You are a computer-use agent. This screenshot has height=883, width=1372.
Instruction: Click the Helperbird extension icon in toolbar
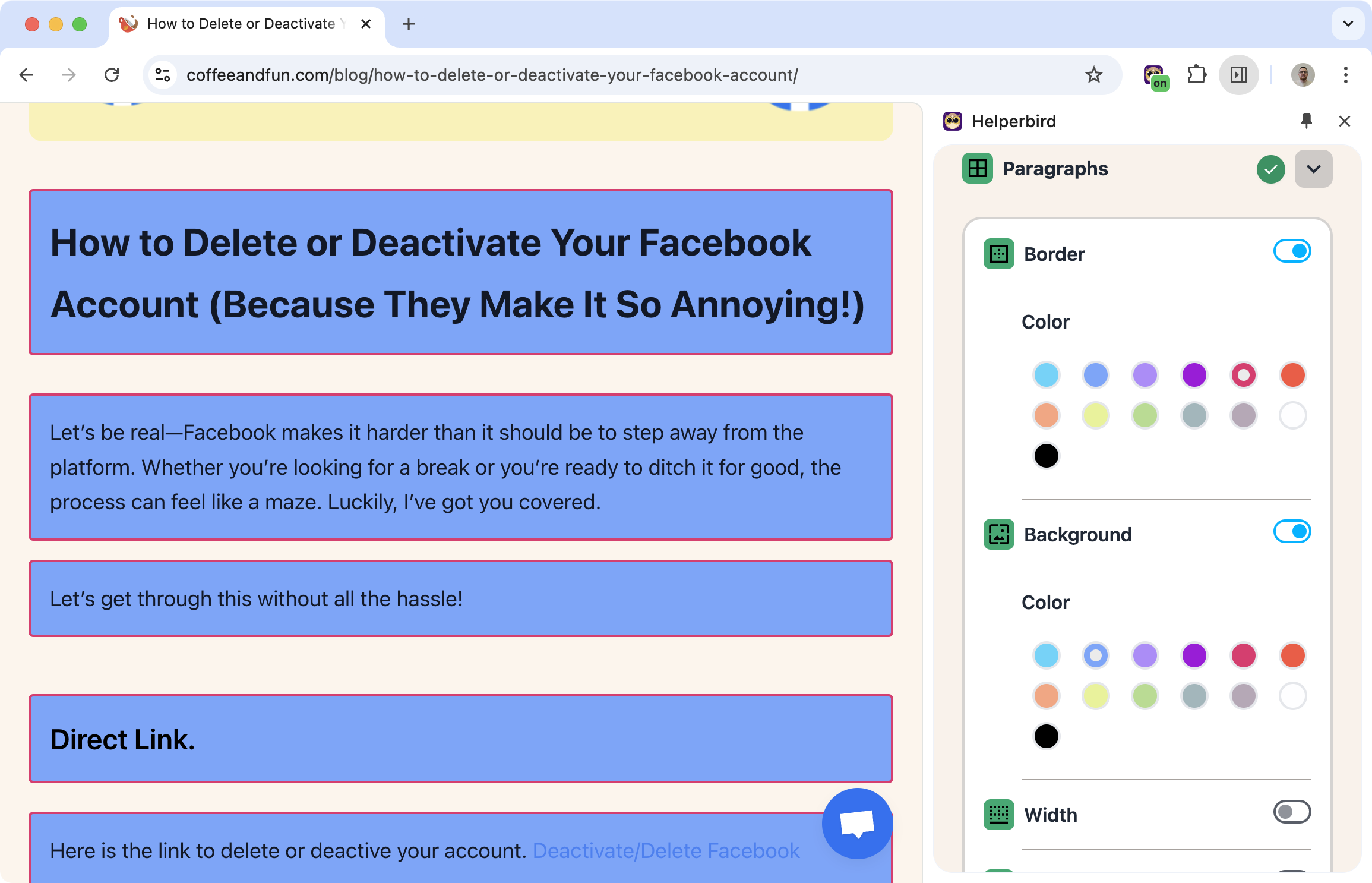[1155, 75]
